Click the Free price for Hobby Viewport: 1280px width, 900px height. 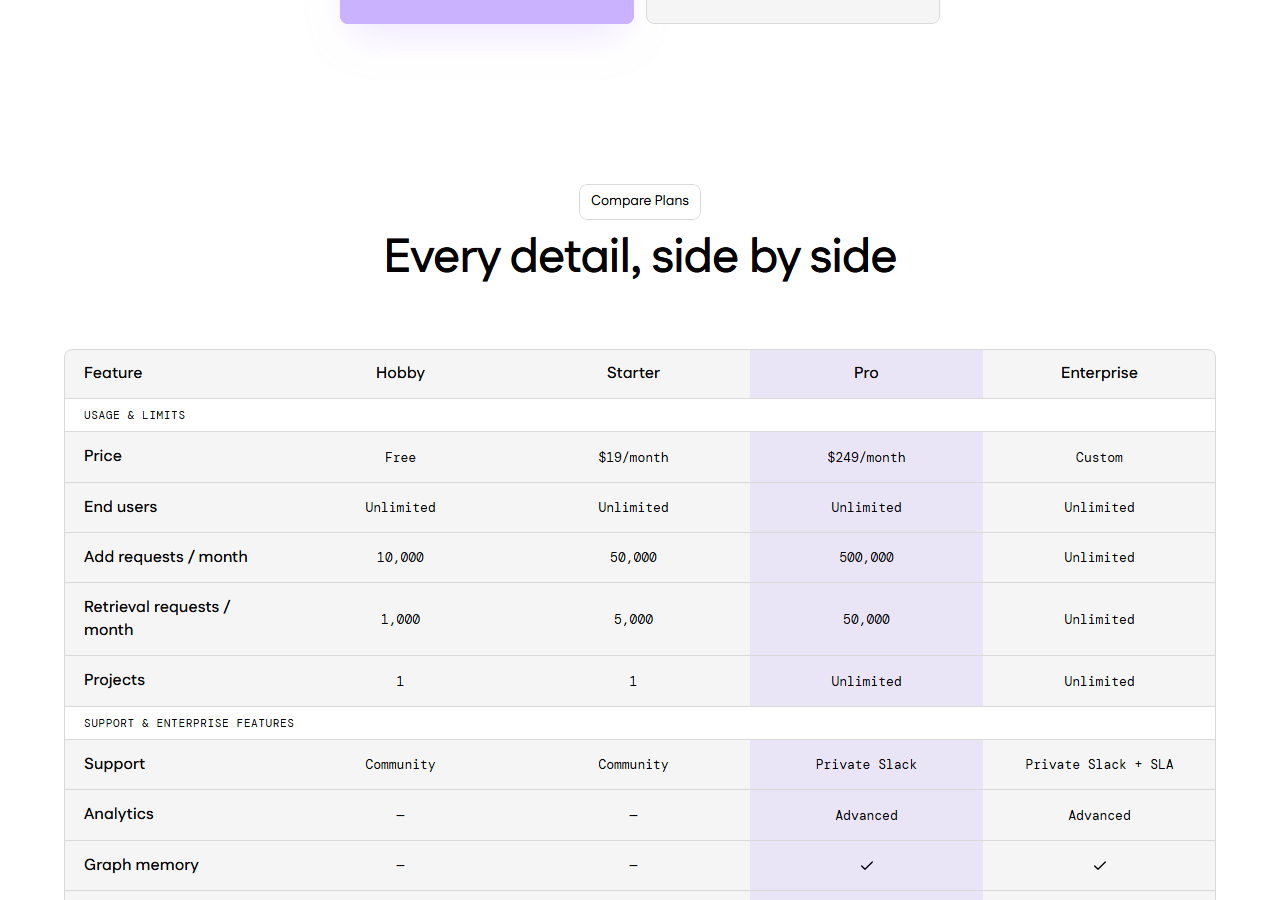400,457
